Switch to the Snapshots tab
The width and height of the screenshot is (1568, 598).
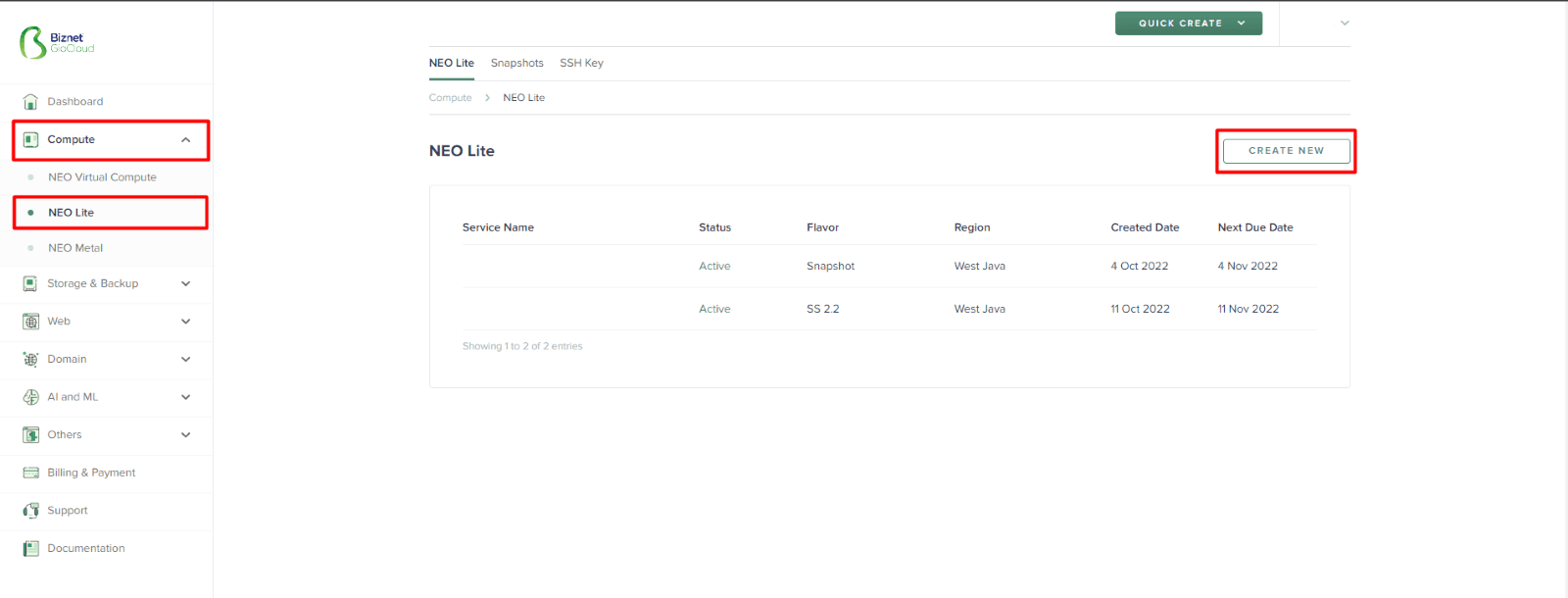517,63
